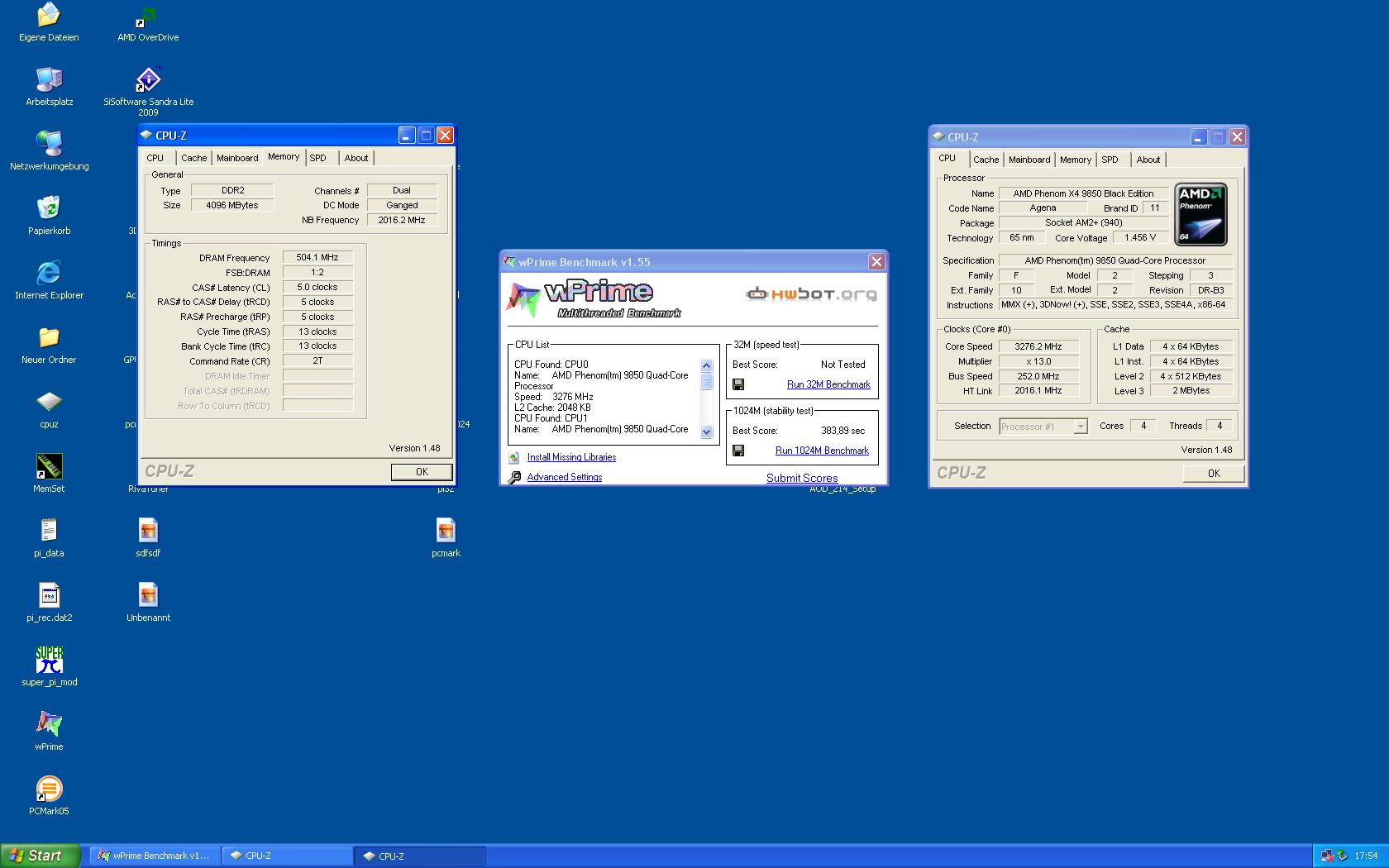Click Run 32M Benchmark link
This screenshot has width=1389, height=868.
tap(828, 384)
